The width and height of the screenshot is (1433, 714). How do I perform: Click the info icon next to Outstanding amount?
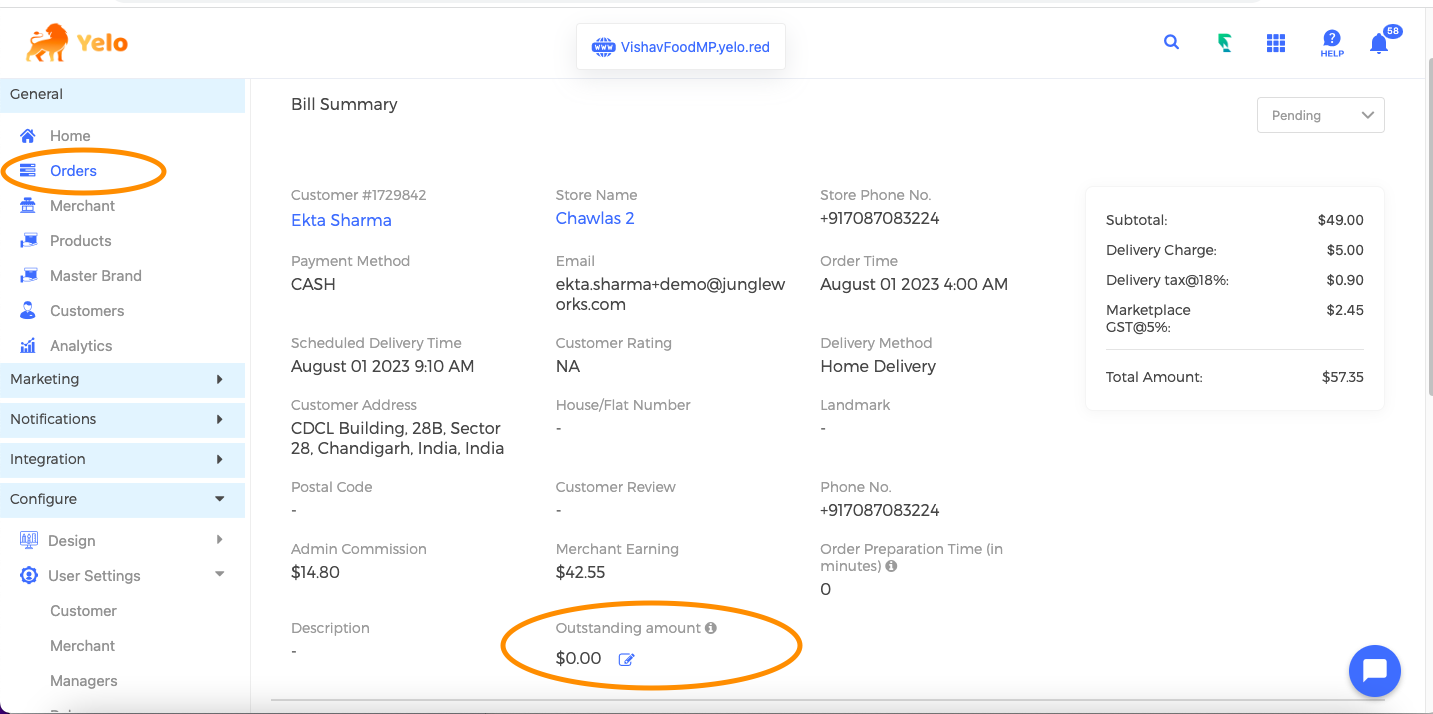click(711, 628)
